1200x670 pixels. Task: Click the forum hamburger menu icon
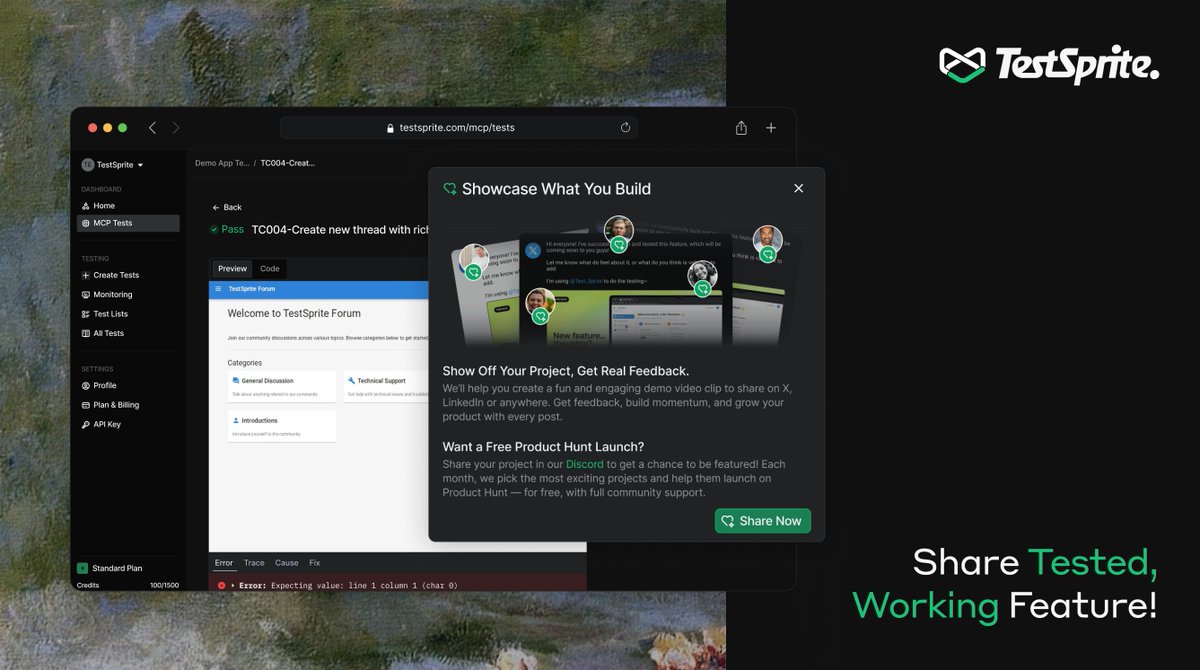tap(218, 288)
